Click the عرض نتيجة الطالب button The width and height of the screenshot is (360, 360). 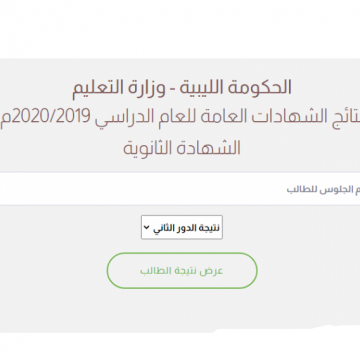pos(182,270)
